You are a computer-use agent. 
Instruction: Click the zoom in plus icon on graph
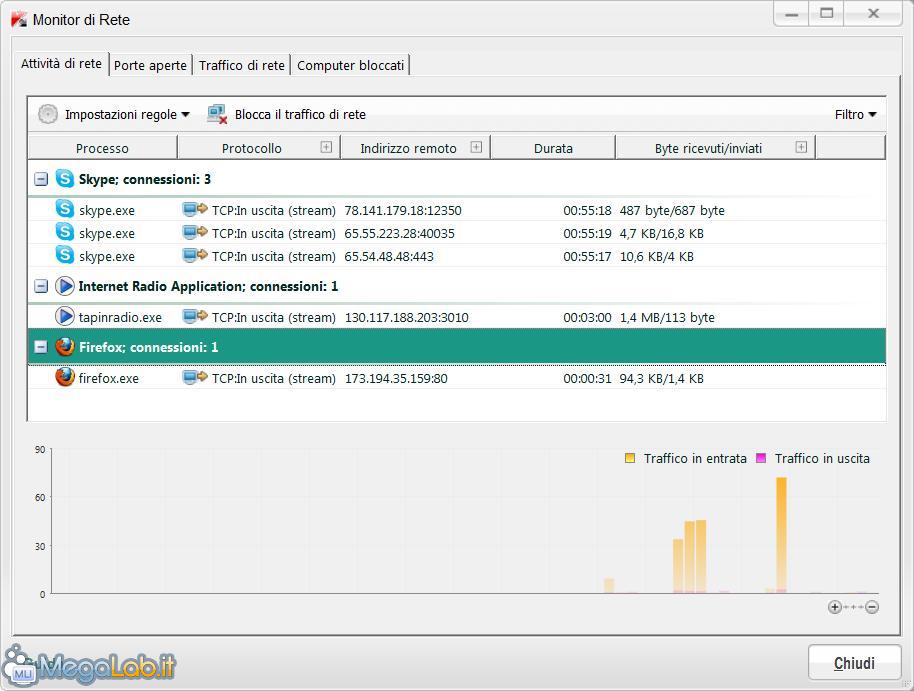click(835, 607)
